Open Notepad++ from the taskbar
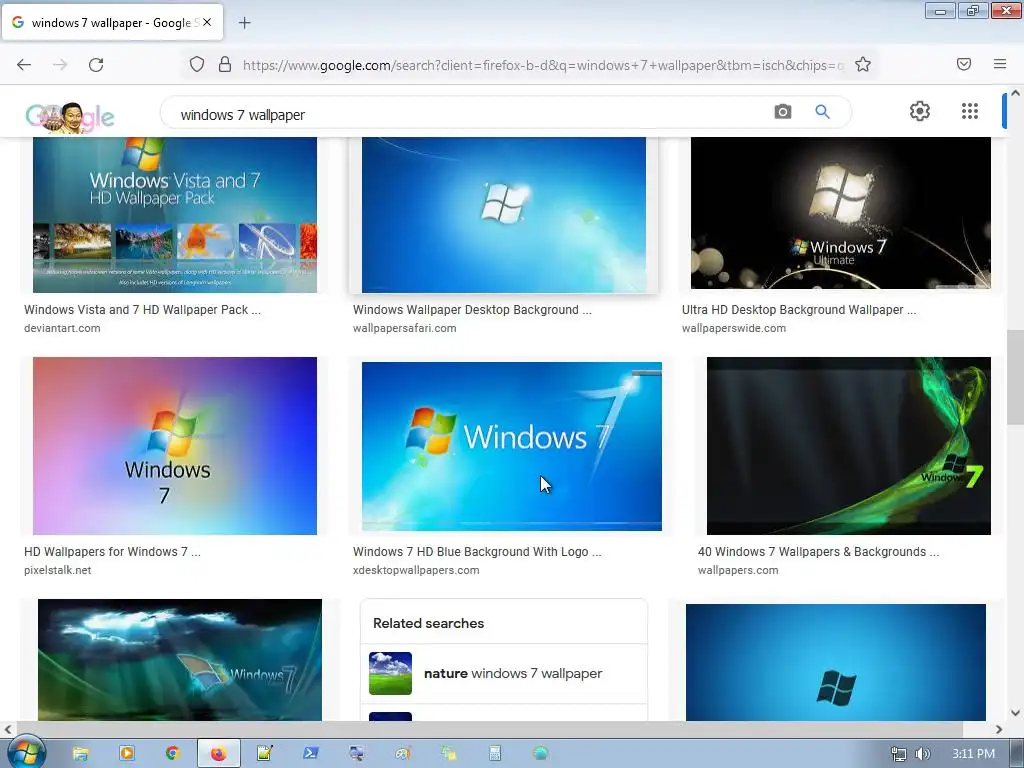The width and height of the screenshot is (1024, 768). click(x=264, y=753)
